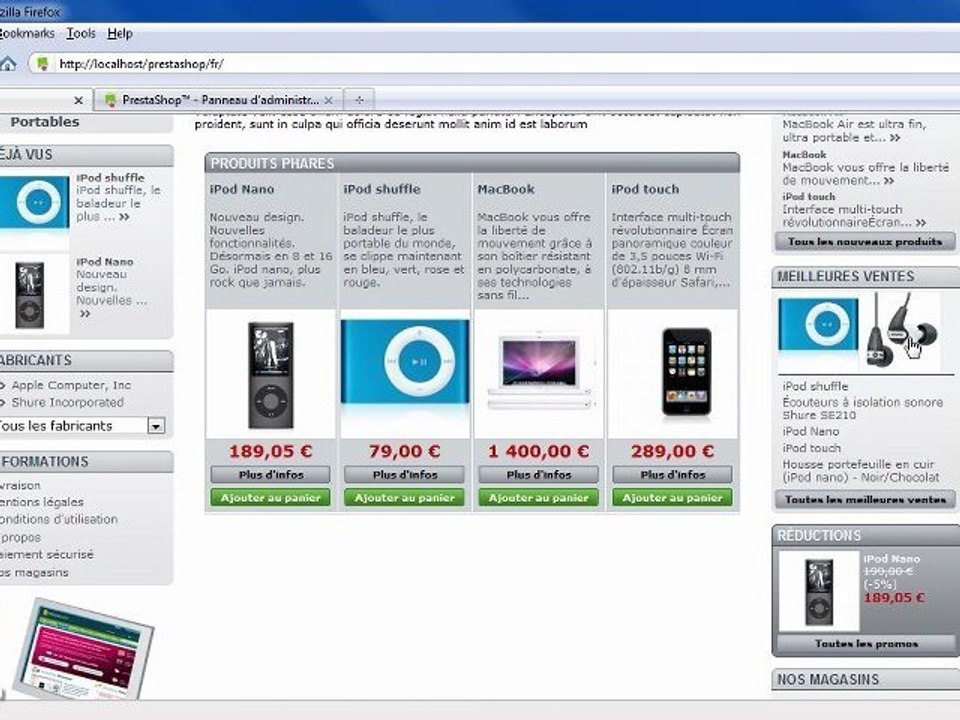Open iPod touch title in featured products
The width and height of the screenshot is (960, 720).
(x=645, y=189)
